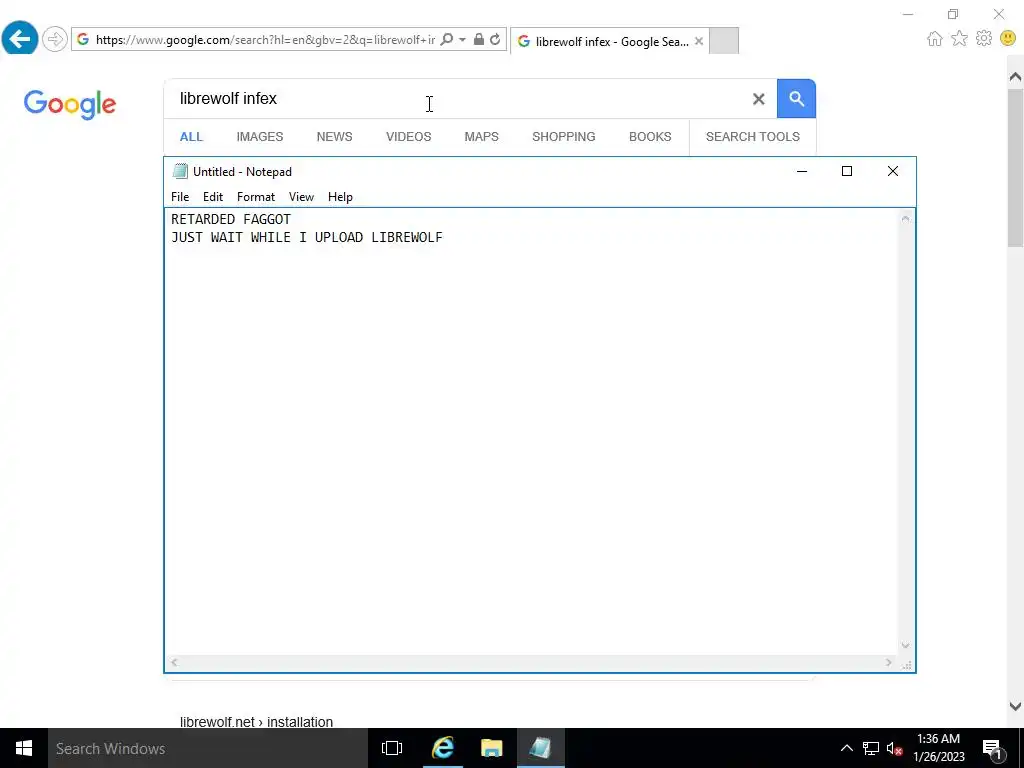1024x768 pixels.
Task: Switch to the MAPS results tab
Action: (481, 136)
